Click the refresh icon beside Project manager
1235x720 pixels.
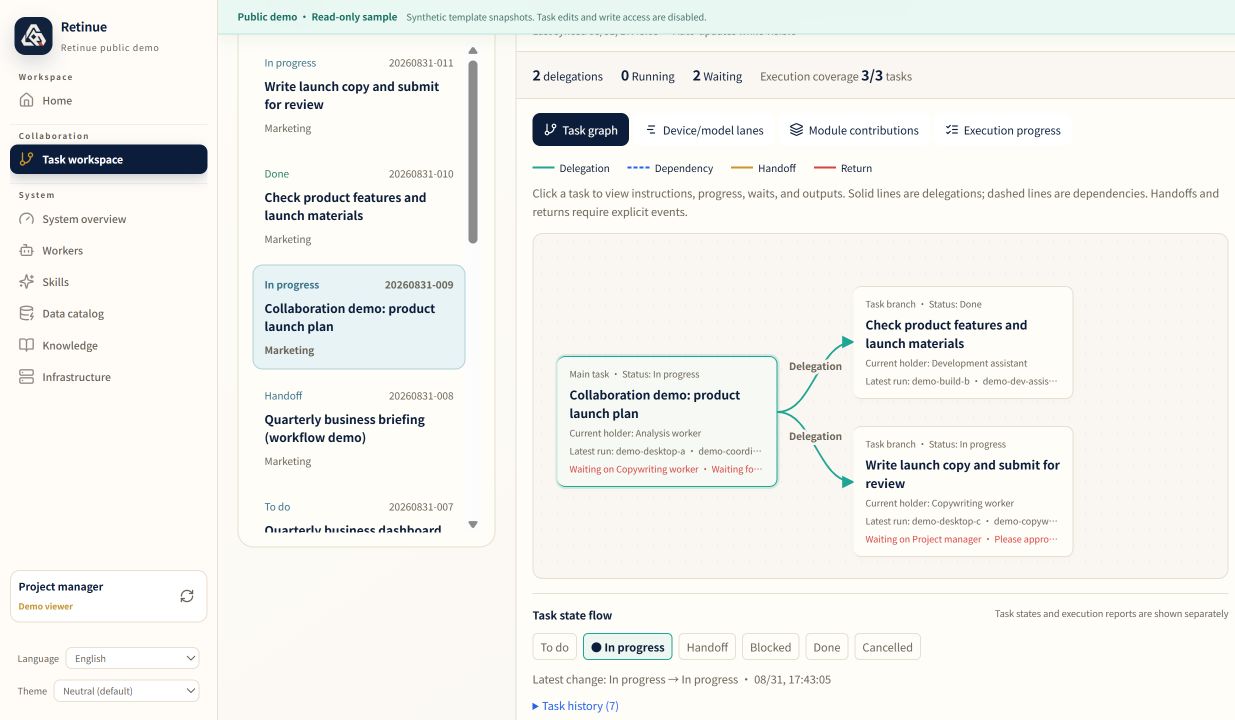pos(187,596)
